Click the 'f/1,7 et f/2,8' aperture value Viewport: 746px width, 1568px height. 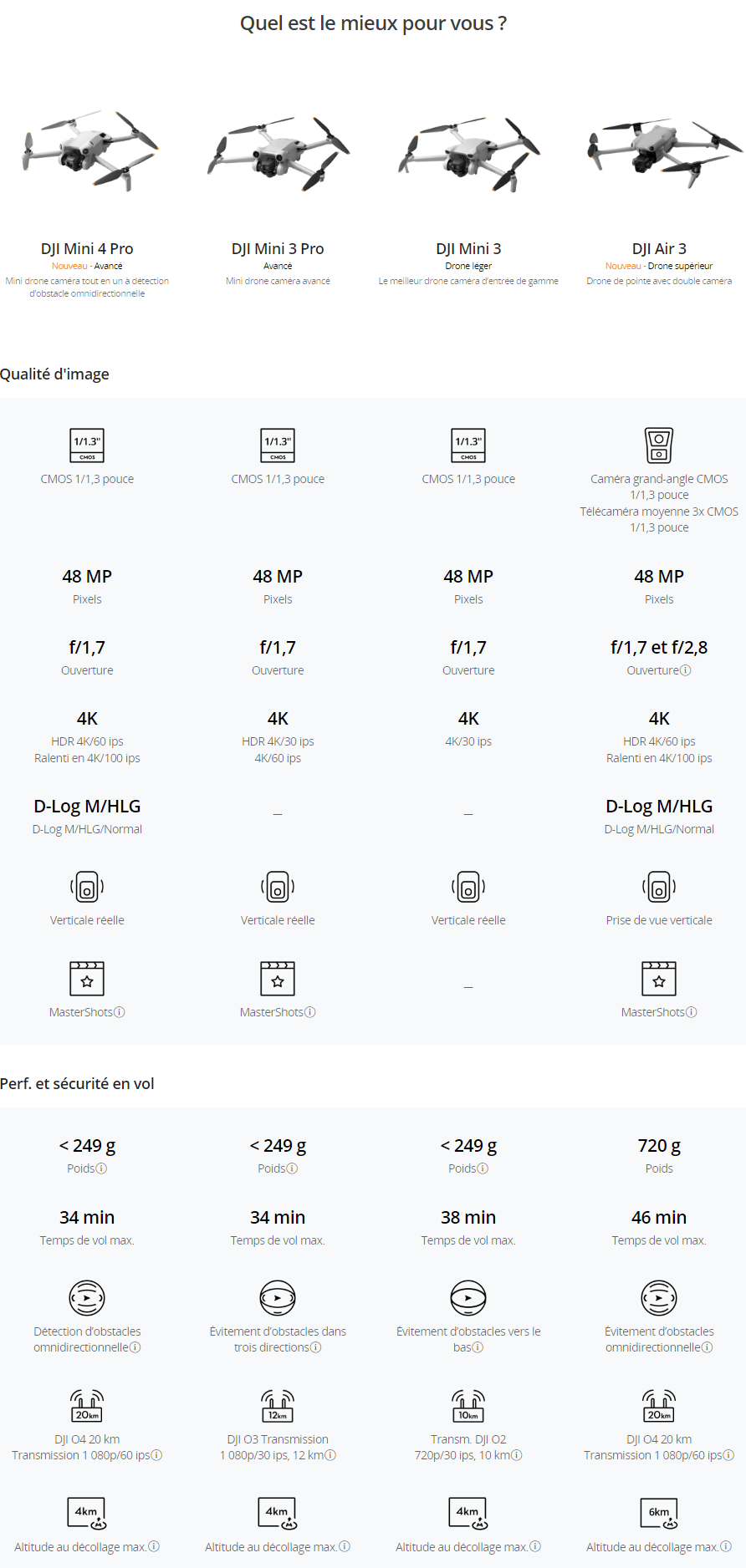point(659,647)
